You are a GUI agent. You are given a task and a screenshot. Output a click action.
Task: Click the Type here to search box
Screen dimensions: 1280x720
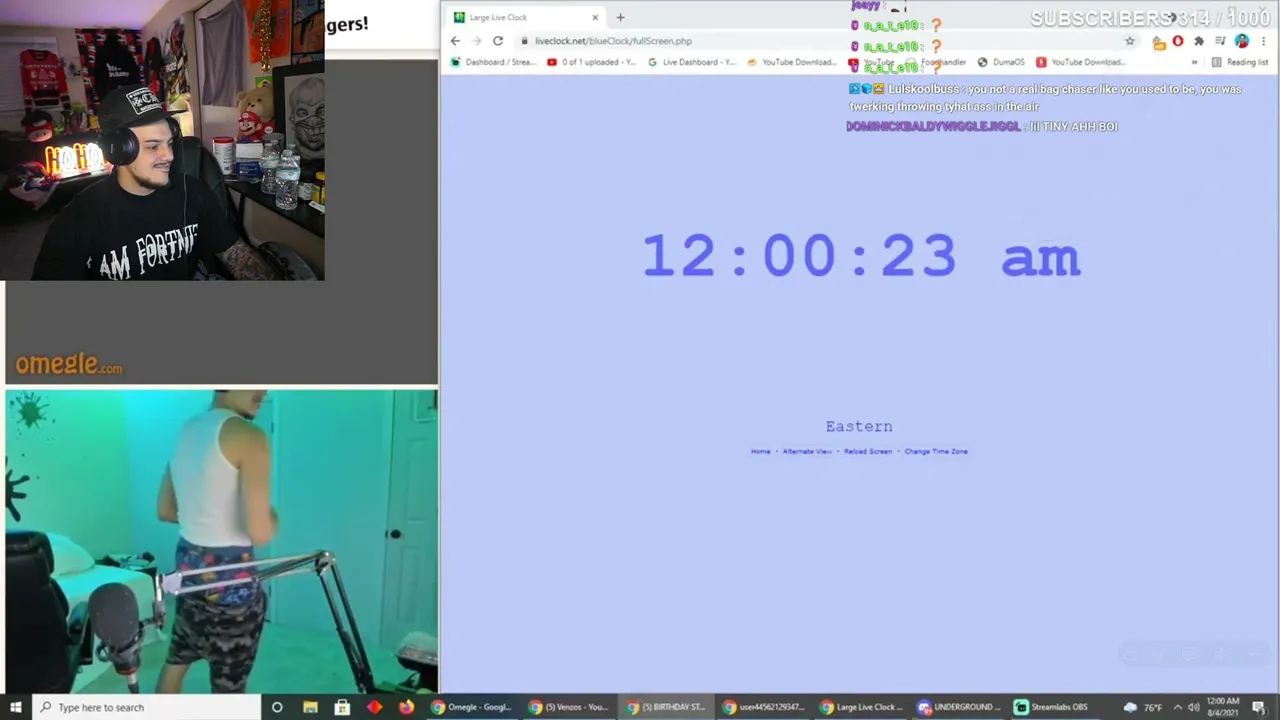(146, 707)
